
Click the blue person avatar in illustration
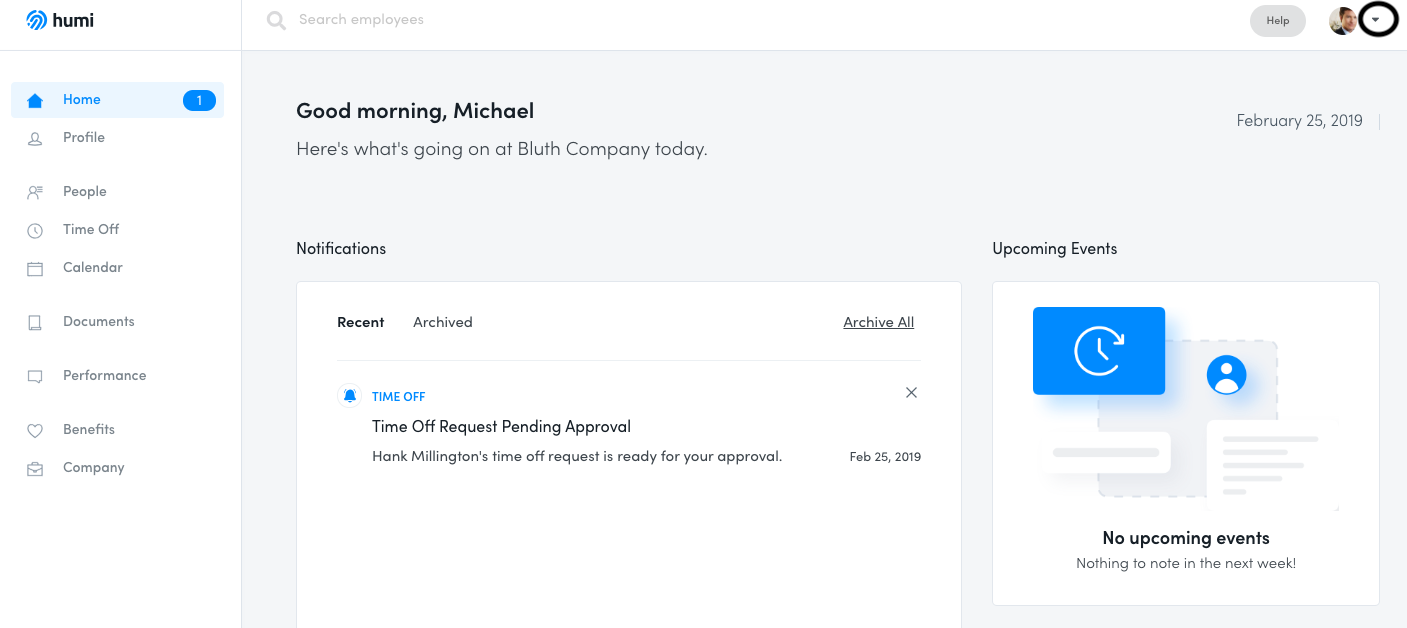tap(1226, 375)
